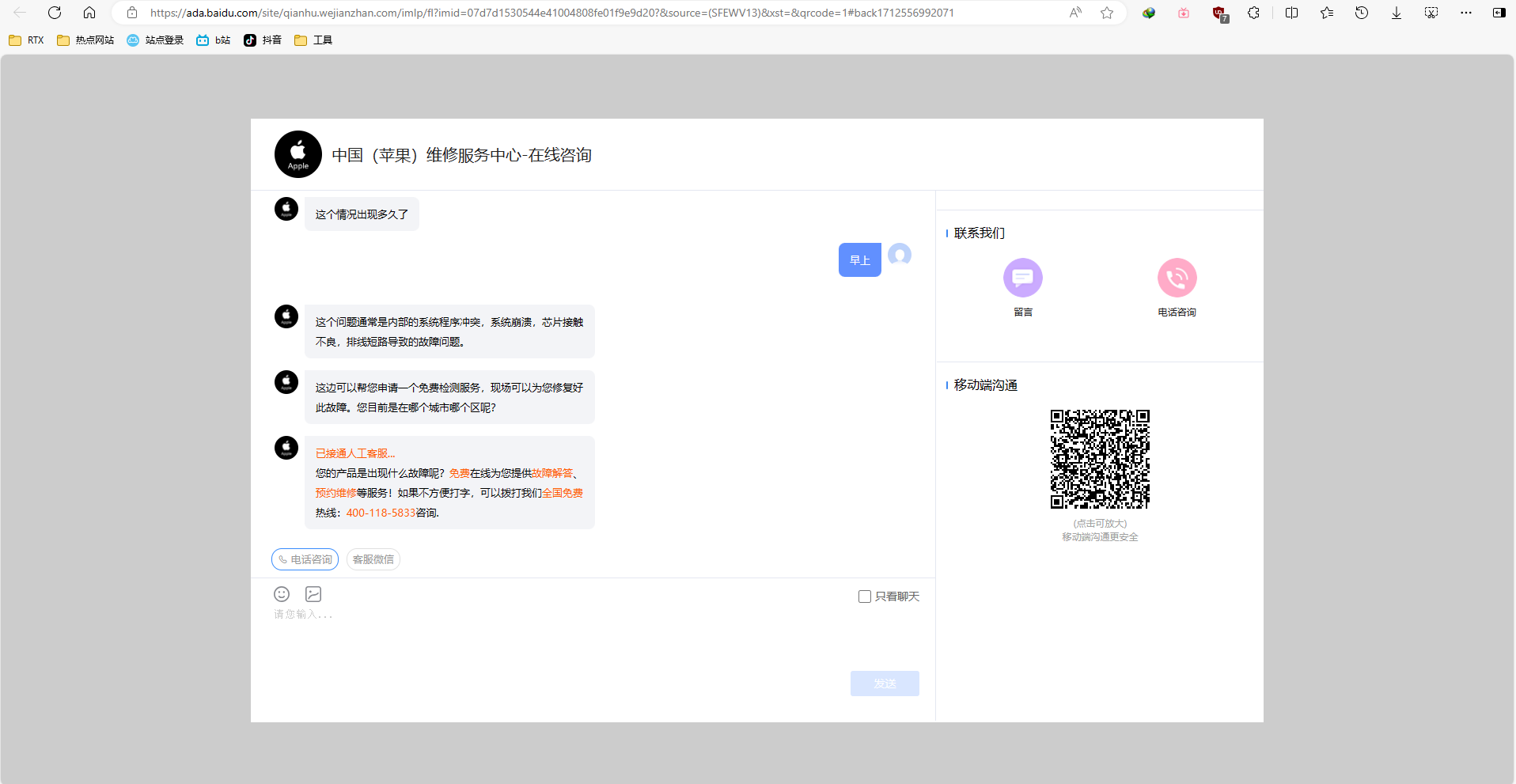Click the 客服微信 quick reply button
The image size is (1516, 784).
[373, 559]
